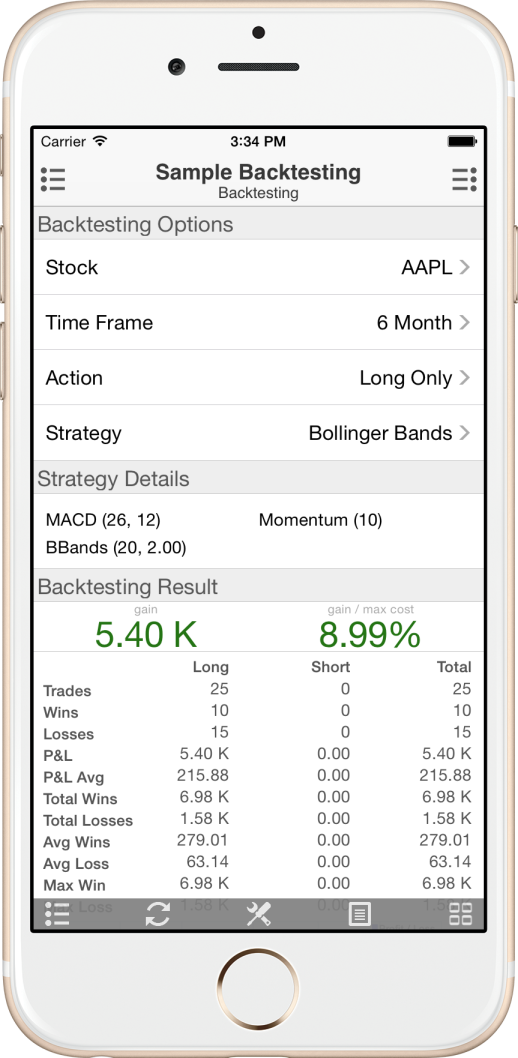Tap the battery indicator in status bar
Screen dimensions: 518x1058
click(x=462, y=142)
